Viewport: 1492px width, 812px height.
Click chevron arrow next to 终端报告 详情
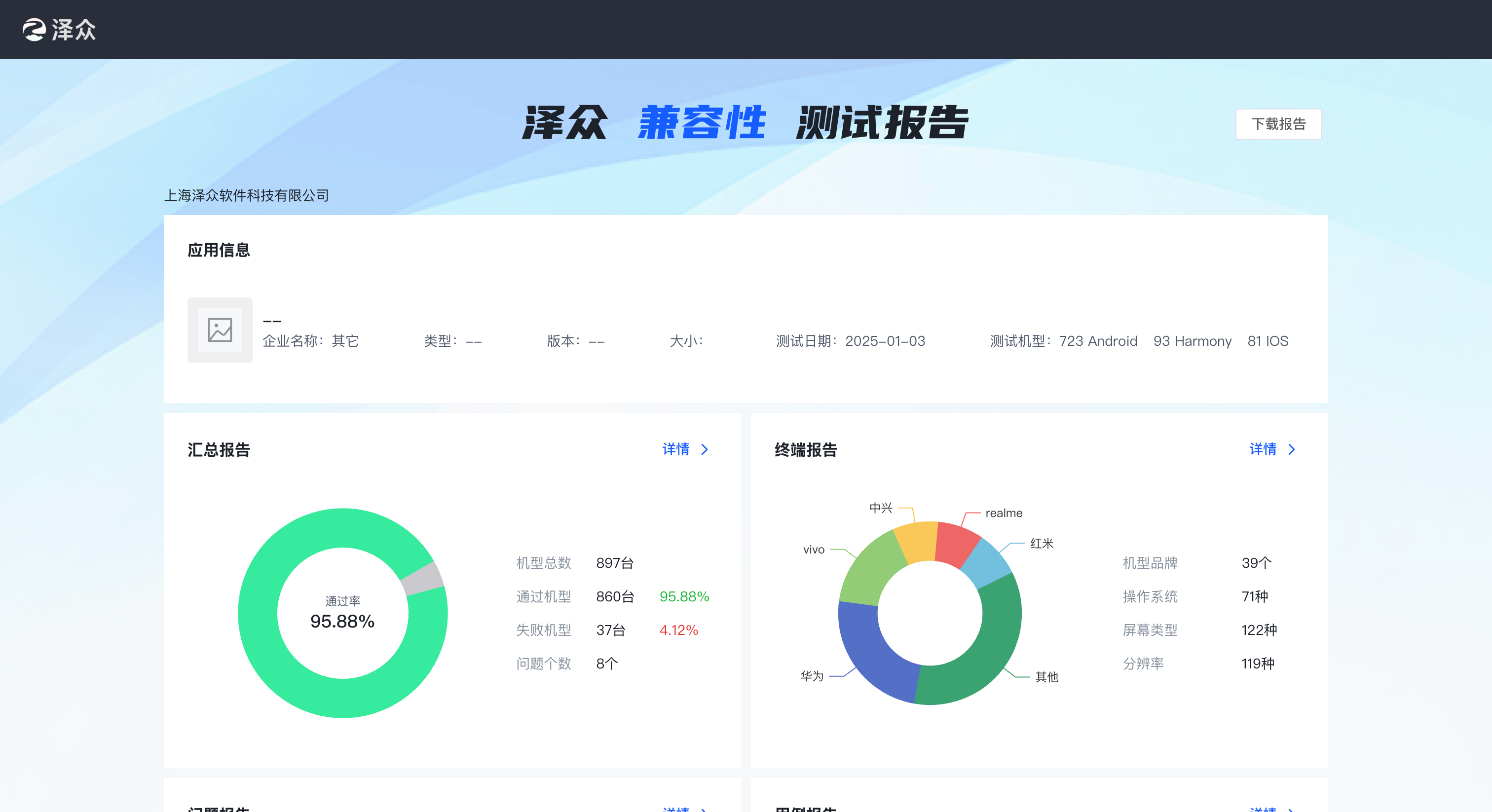(1291, 449)
